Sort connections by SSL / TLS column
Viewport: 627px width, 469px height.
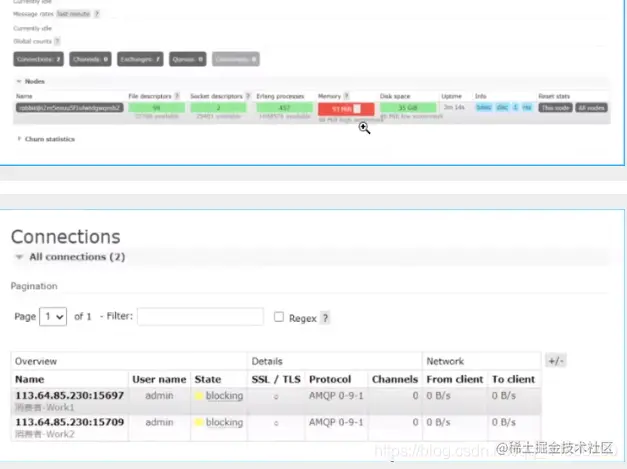click(x=276, y=379)
